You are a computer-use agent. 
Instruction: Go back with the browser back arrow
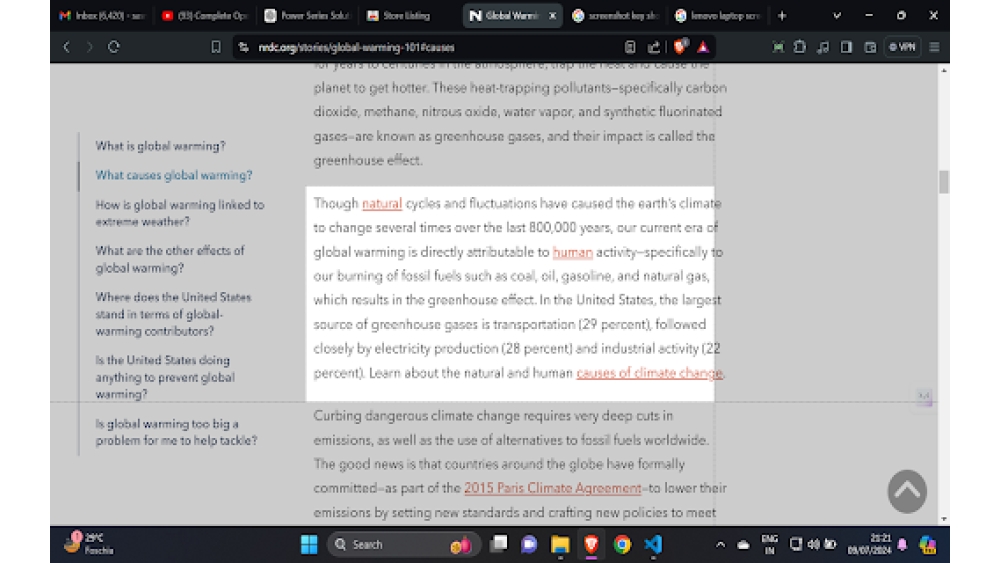click(66, 47)
